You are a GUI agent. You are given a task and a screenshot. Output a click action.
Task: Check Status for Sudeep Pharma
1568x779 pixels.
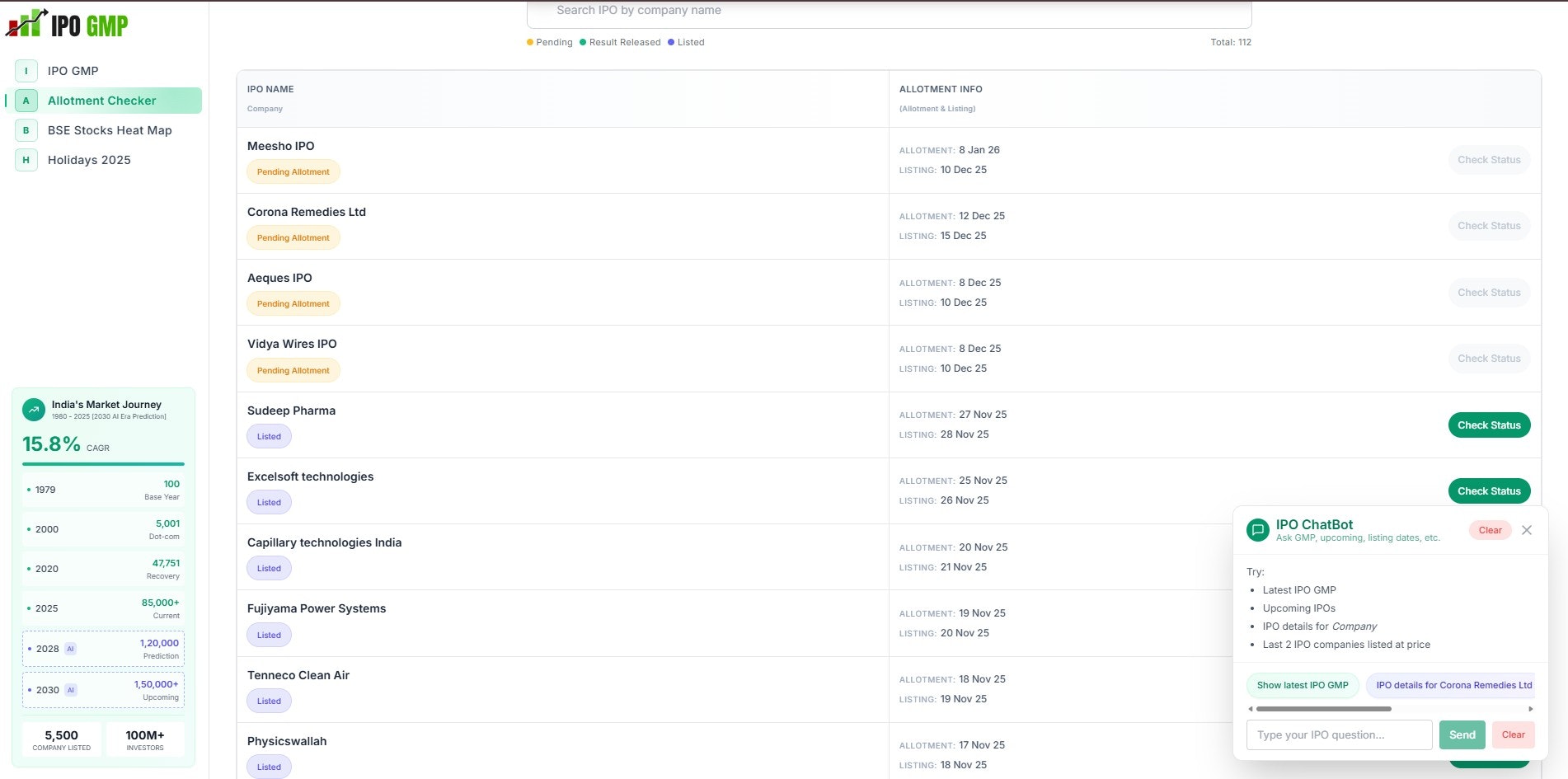click(1489, 425)
